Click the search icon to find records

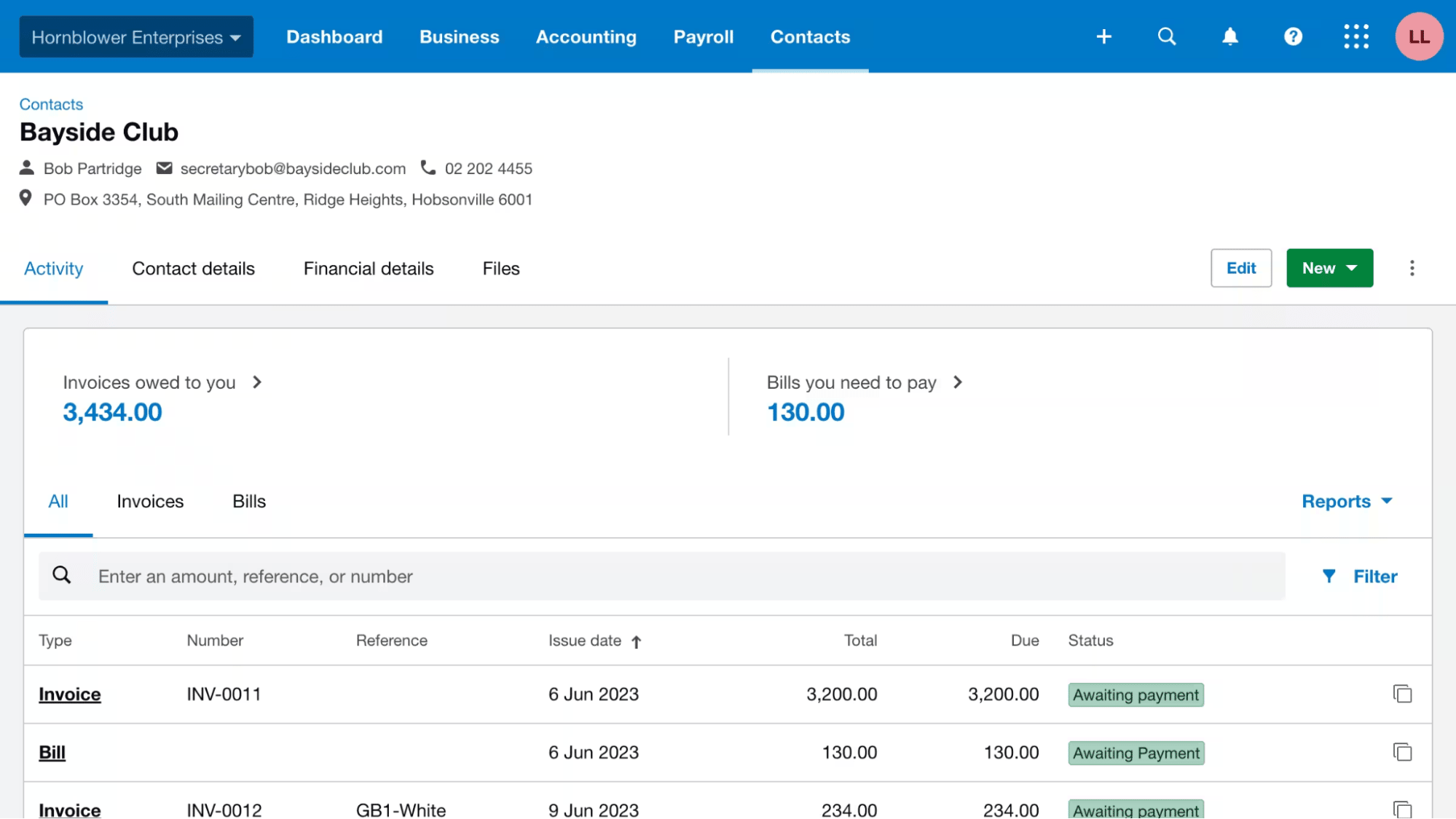click(x=61, y=575)
